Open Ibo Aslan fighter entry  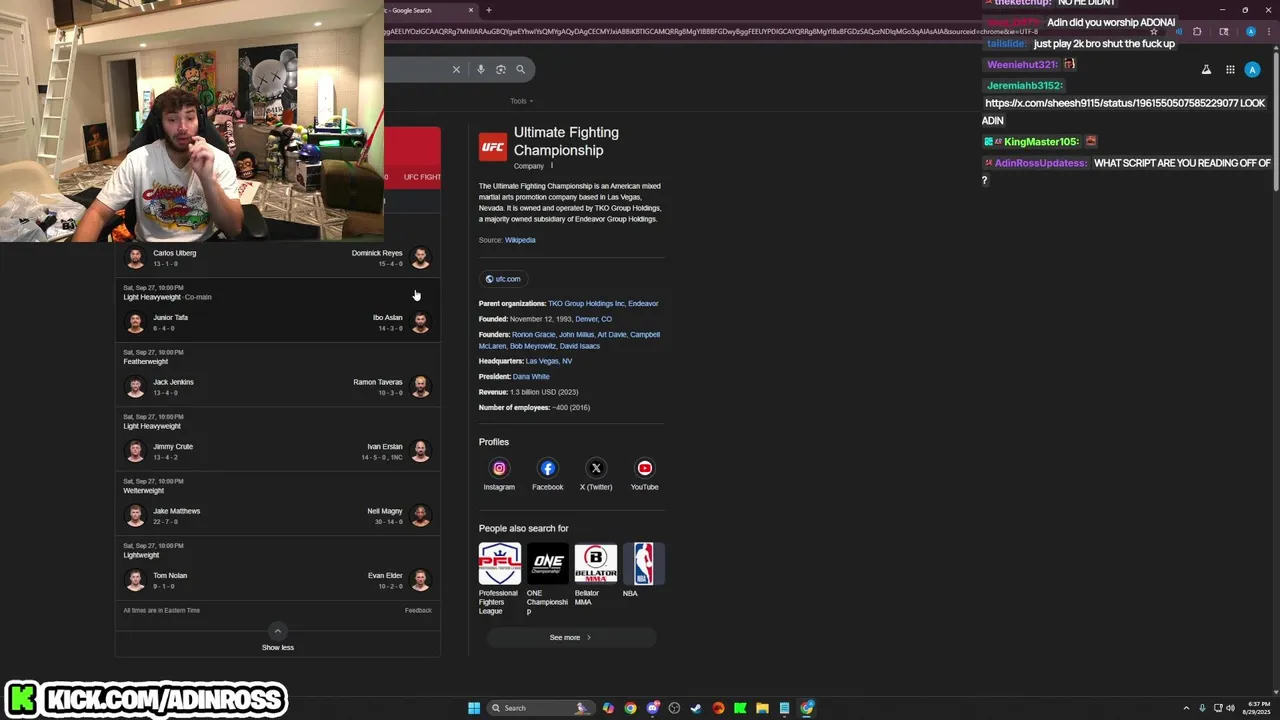pyautogui.click(x=401, y=322)
